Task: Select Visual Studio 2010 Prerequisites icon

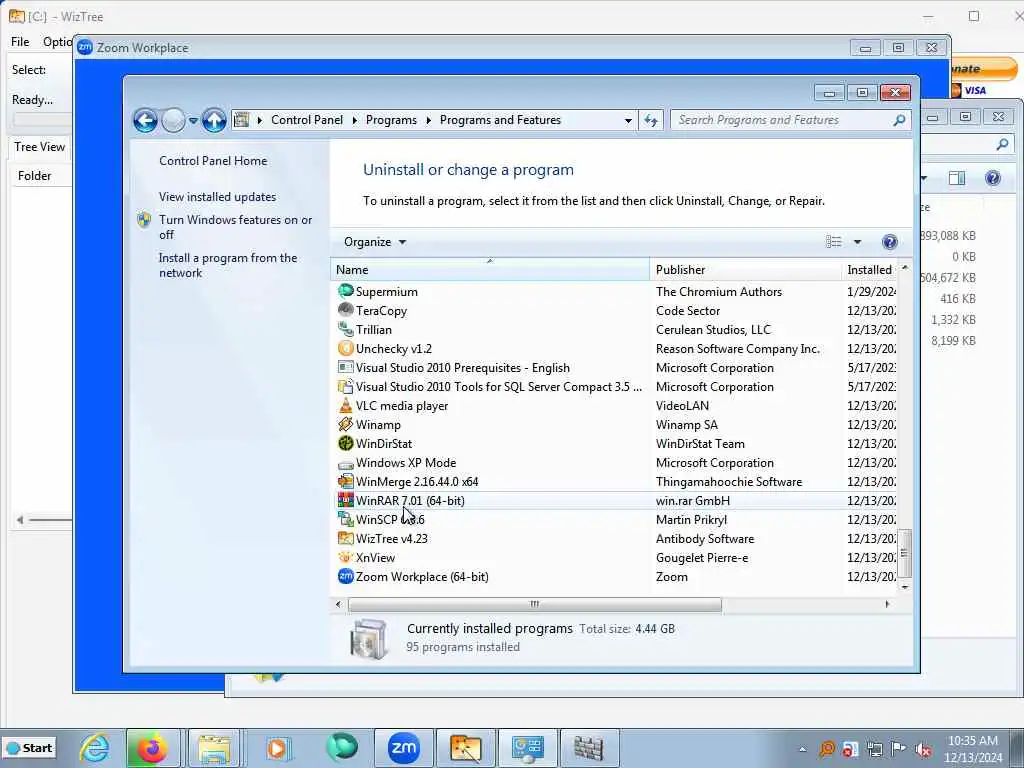Action: pos(345,367)
